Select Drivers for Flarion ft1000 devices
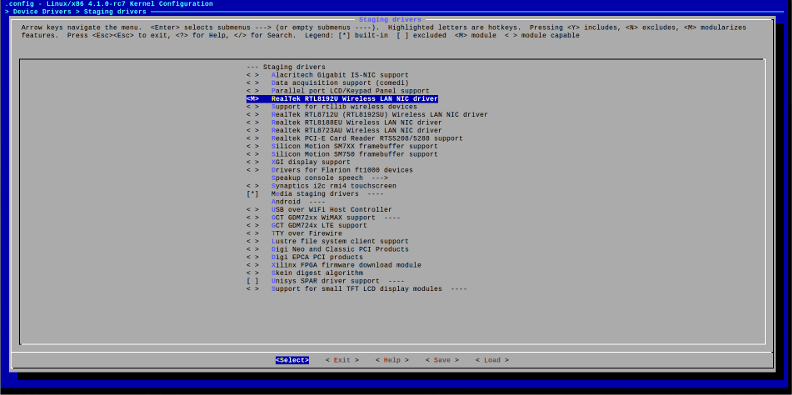The height and width of the screenshot is (395, 792). [x=329, y=170]
